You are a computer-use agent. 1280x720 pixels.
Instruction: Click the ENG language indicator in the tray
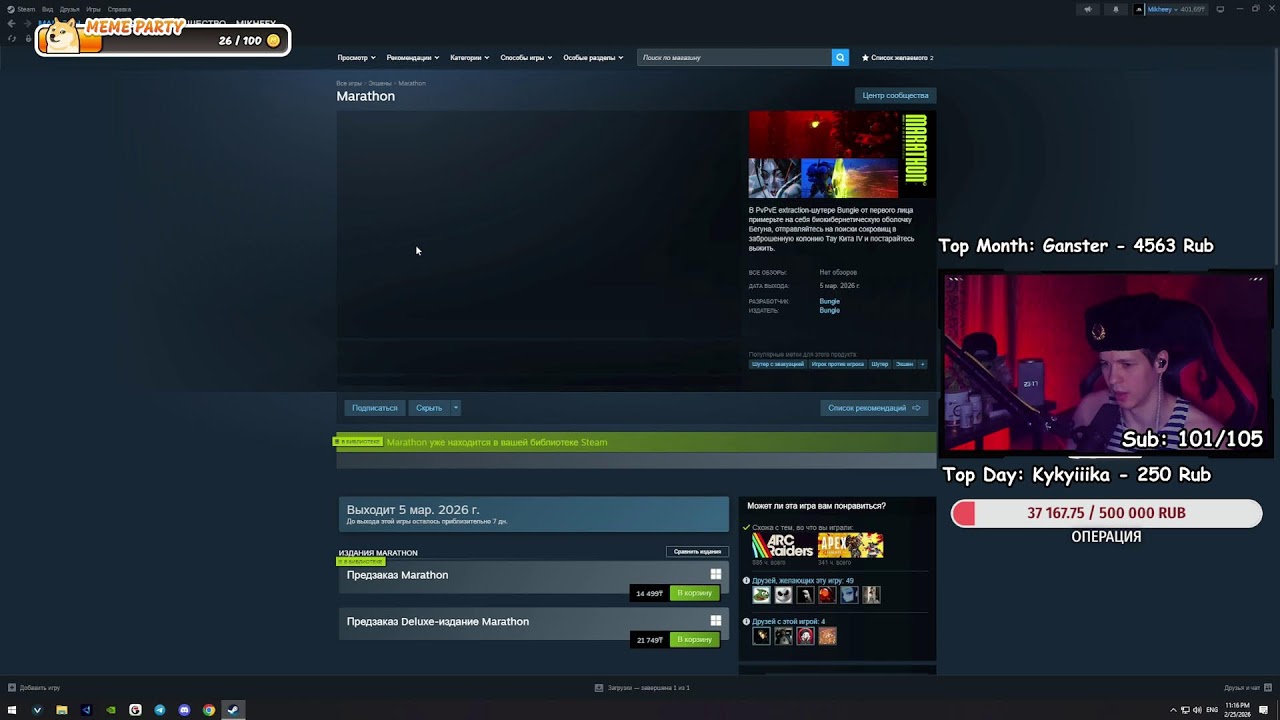coord(1212,710)
